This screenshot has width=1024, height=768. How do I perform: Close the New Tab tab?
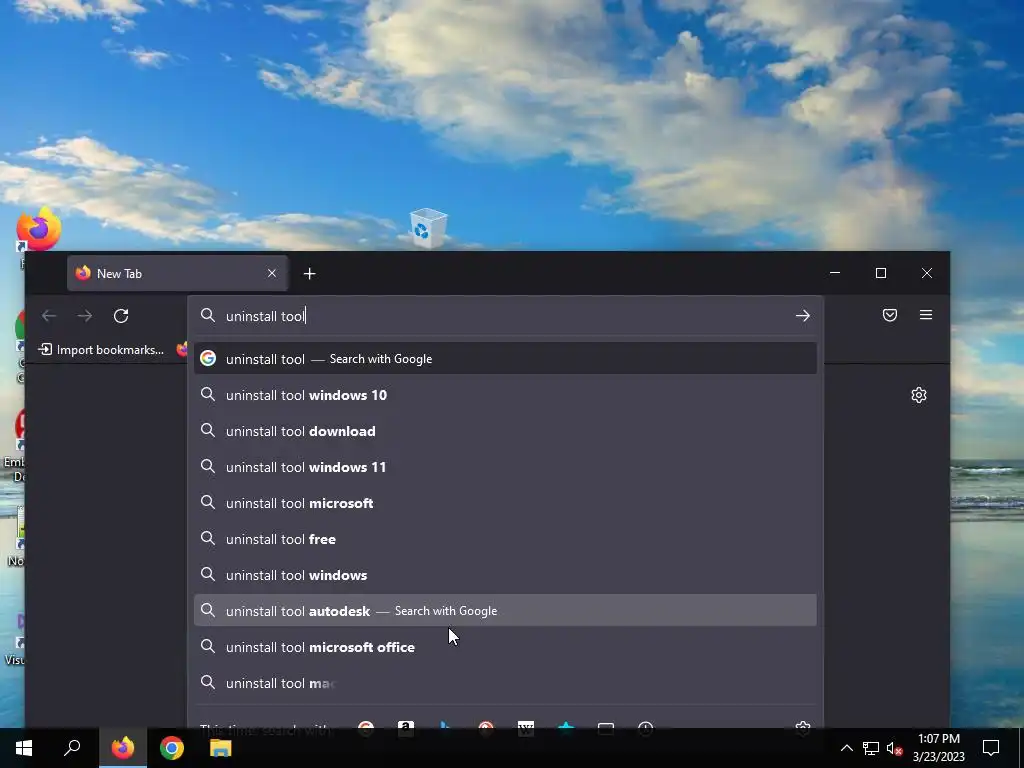click(272, 274)
